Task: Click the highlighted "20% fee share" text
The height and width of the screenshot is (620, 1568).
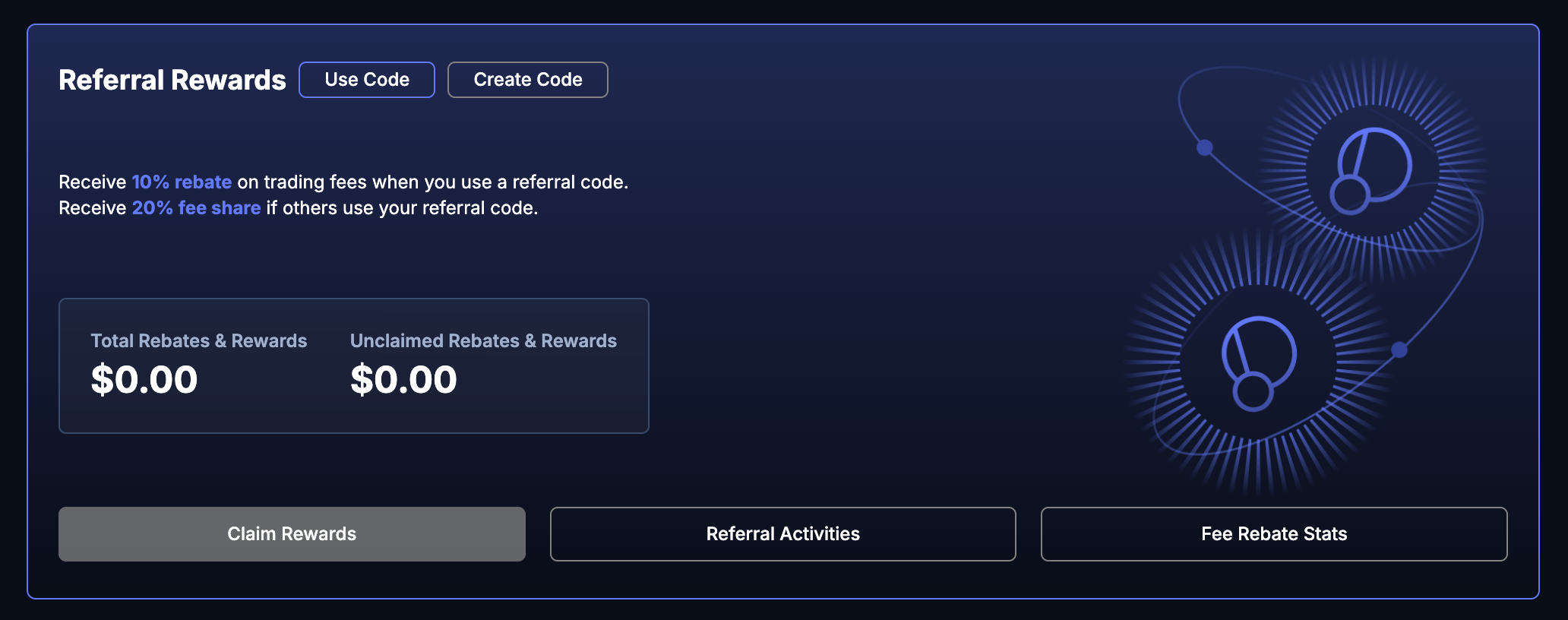Action: [196, 208]
